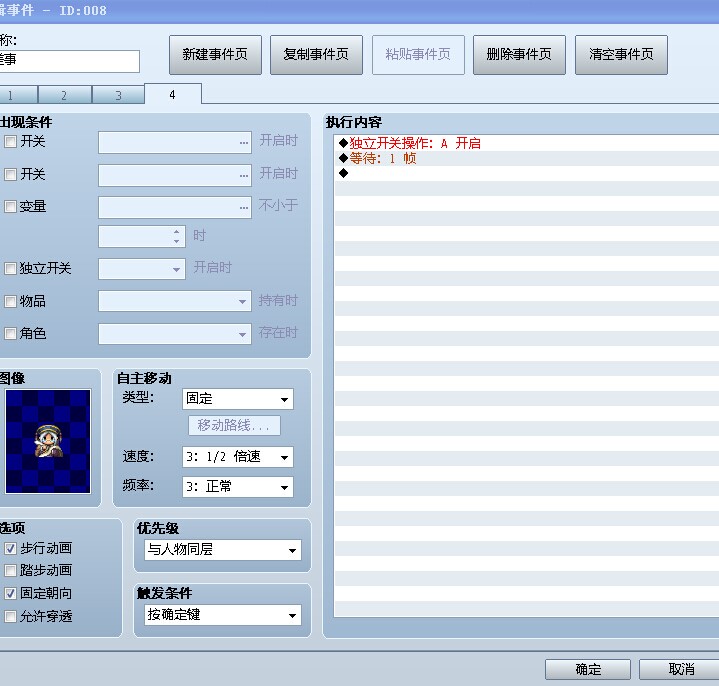The image size is (719, 686).
Task: Click 粘贴事件页 button
Action: pyautogui.click(x=418, y=55)
